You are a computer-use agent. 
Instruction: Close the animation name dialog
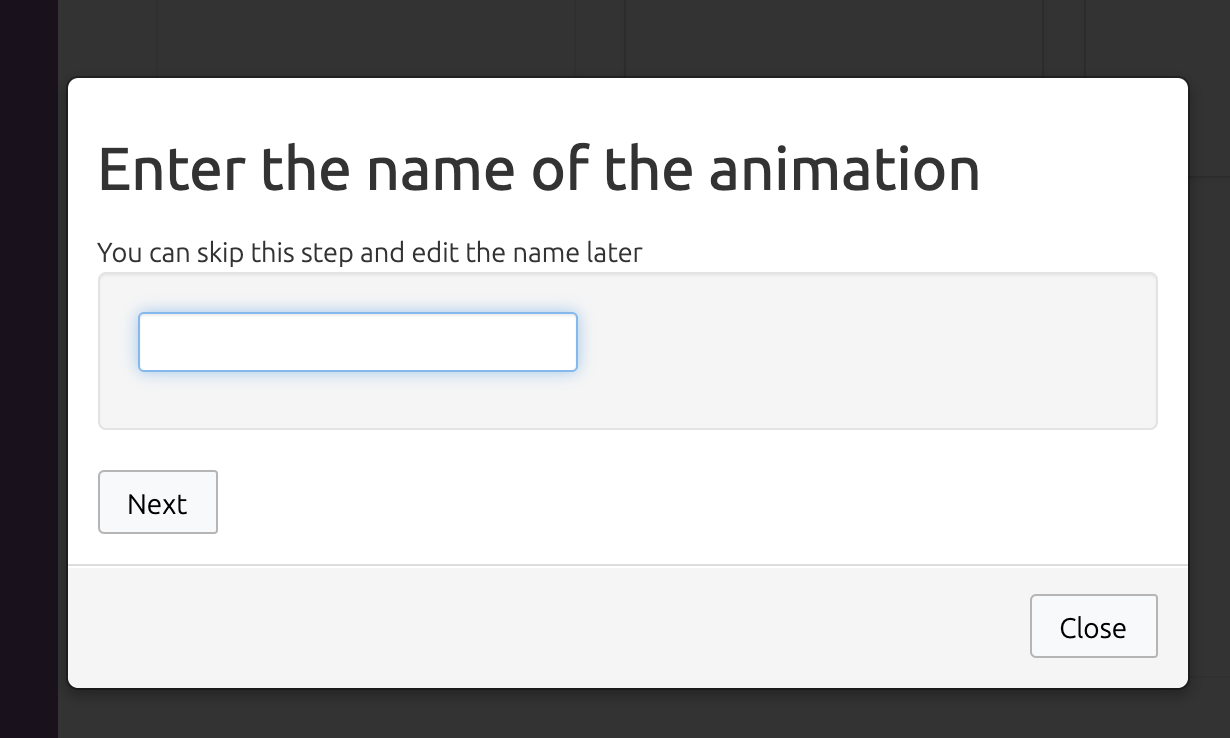pos(1093,626)
